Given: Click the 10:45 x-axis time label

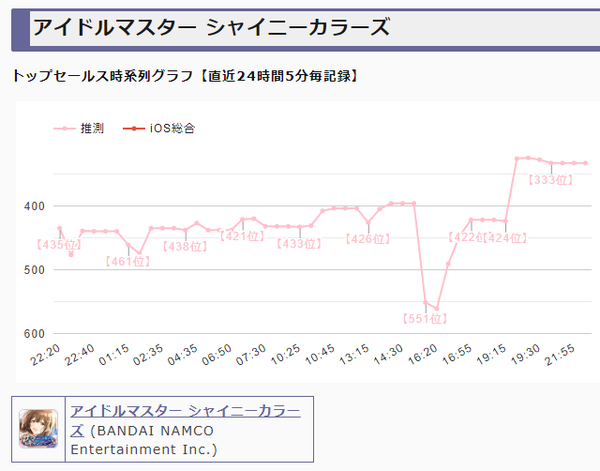Looking at the screenshot, I should (x=320, y=355).
